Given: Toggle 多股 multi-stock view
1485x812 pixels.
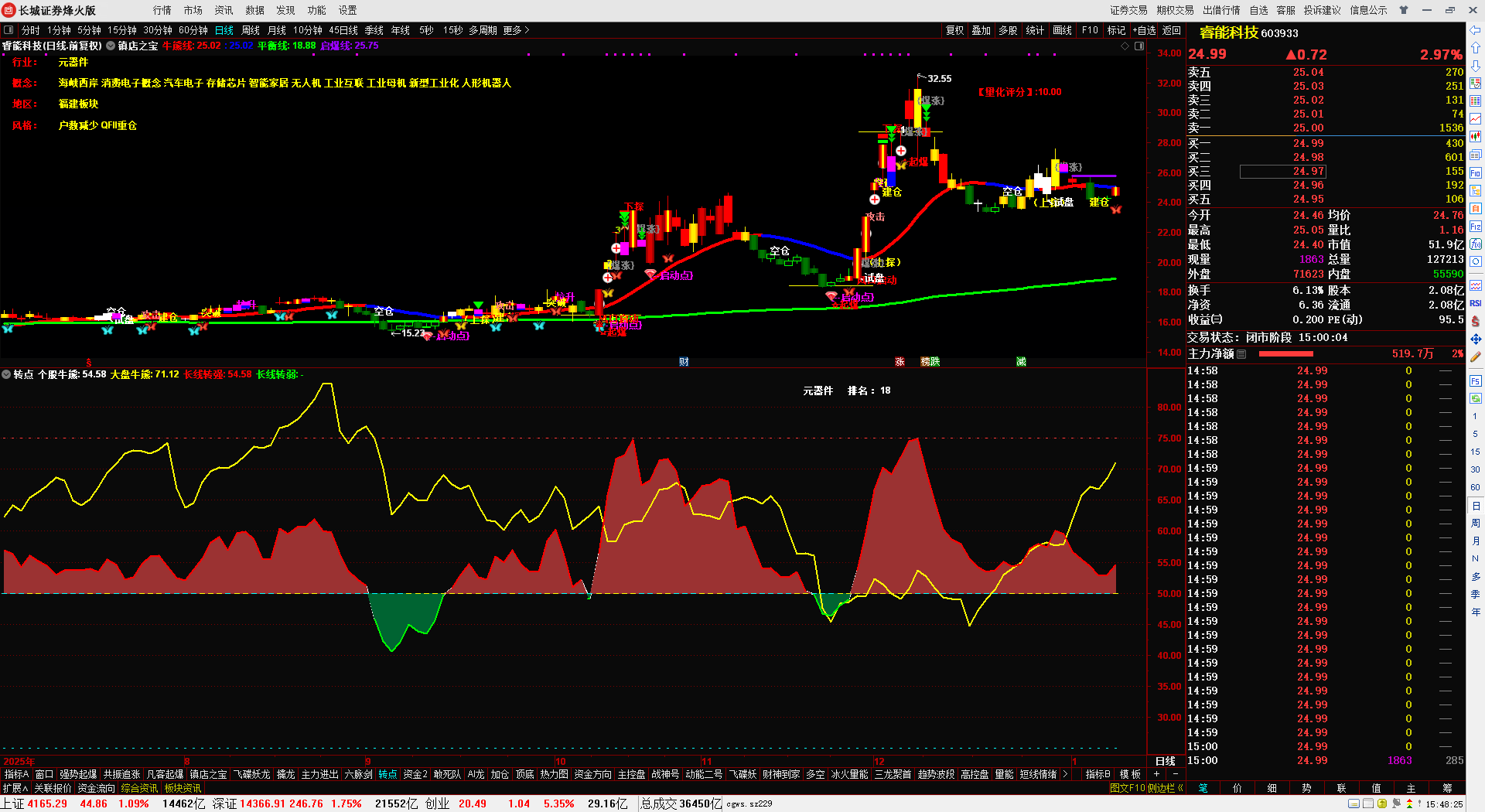Looking at the screenshot, I should pyautogui.click(x=1008, y=30).
